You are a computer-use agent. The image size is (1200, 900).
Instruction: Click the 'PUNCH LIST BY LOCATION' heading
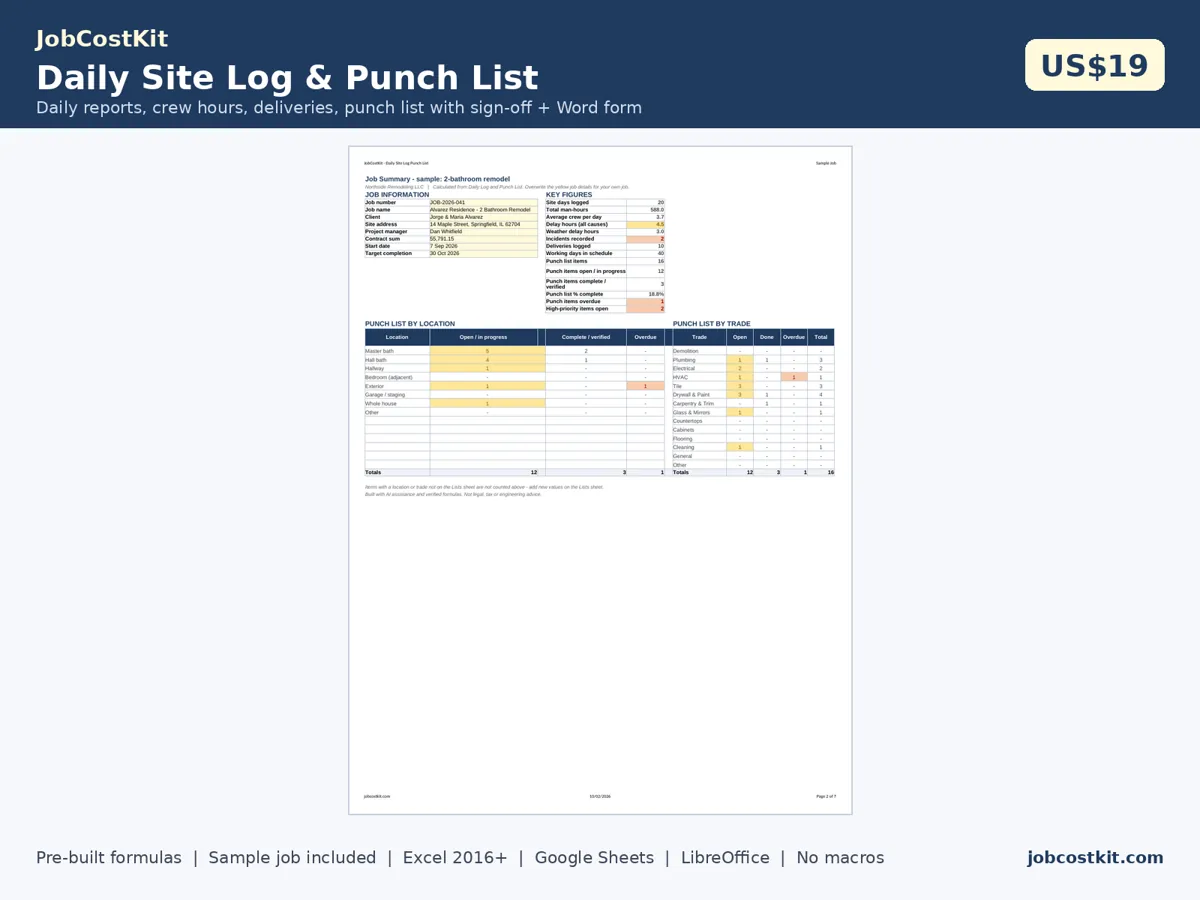click(x=410, y=324)
